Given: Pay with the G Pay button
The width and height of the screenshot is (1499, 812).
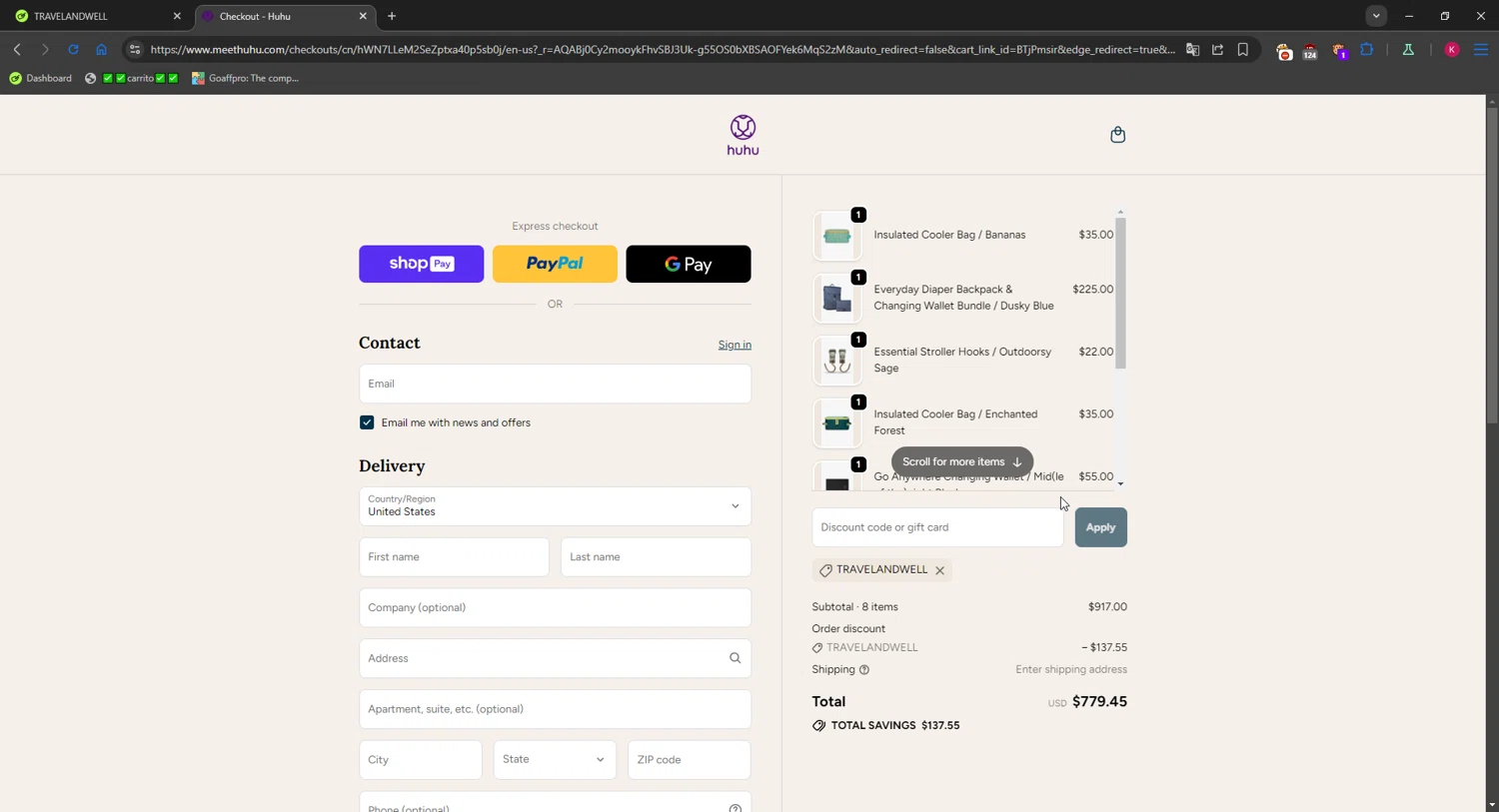Looking at the screenshot, I should 688,264.
